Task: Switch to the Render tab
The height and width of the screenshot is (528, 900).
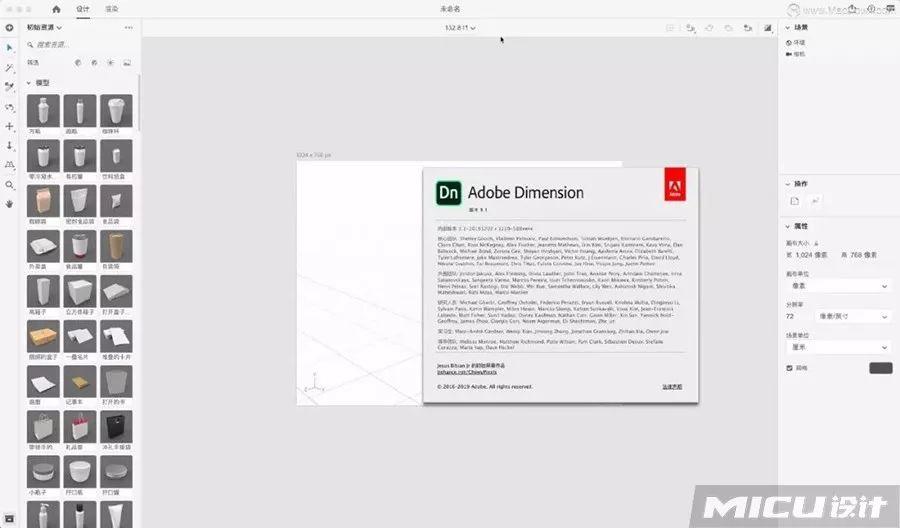Action: (x=112, y=9)
